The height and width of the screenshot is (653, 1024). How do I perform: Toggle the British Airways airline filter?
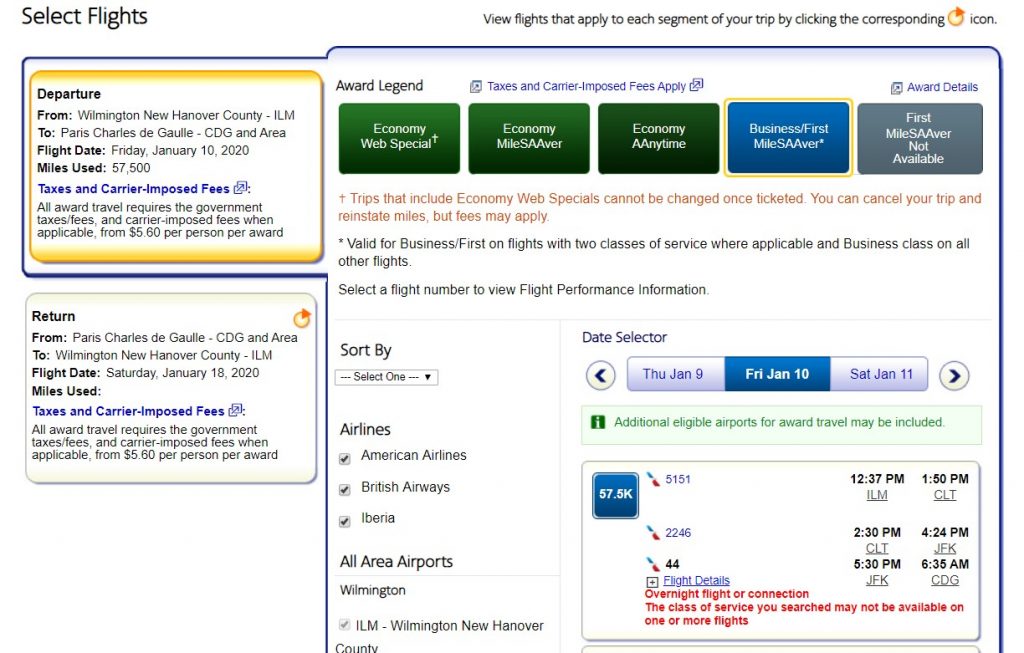tap(345, 489)
